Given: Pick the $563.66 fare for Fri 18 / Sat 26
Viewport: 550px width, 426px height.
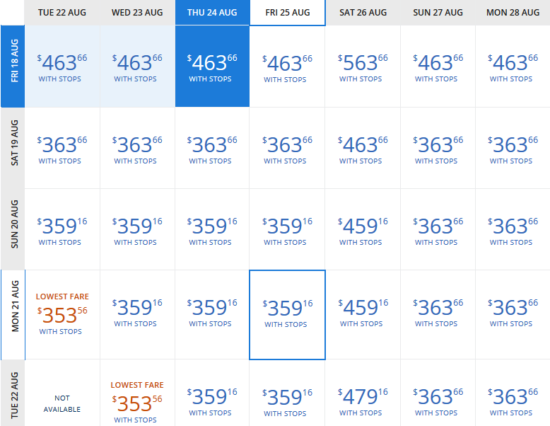Looking at the screenshot, I should point(363,66).
